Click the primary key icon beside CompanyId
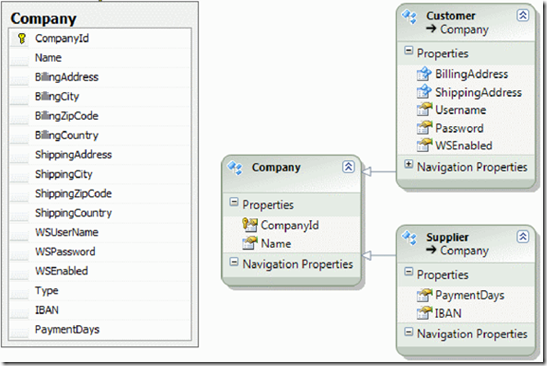Image resolution: width=547 pixels, height=366 pixels. point(22,38)
